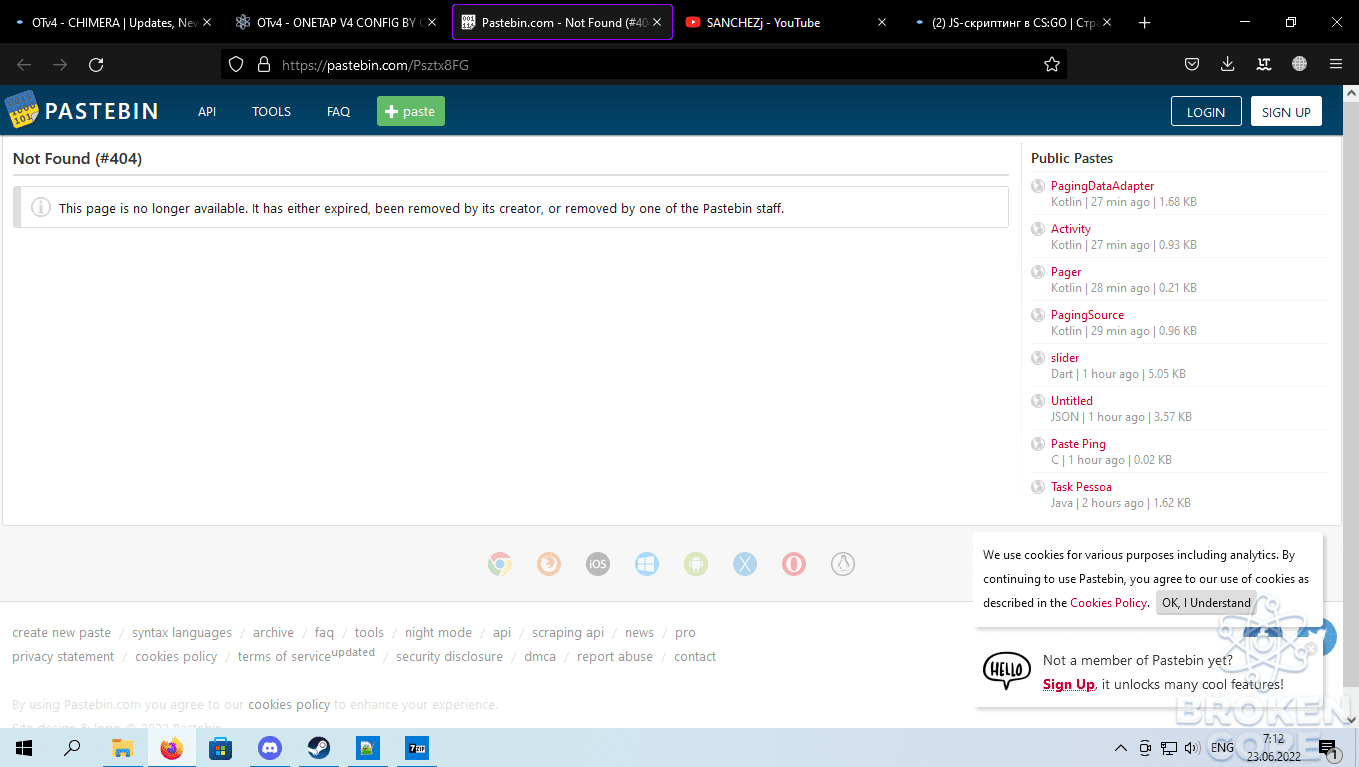Bookmark this page with the star icon
This screenshot has width=1359, height=767.
click(1051, 65)
